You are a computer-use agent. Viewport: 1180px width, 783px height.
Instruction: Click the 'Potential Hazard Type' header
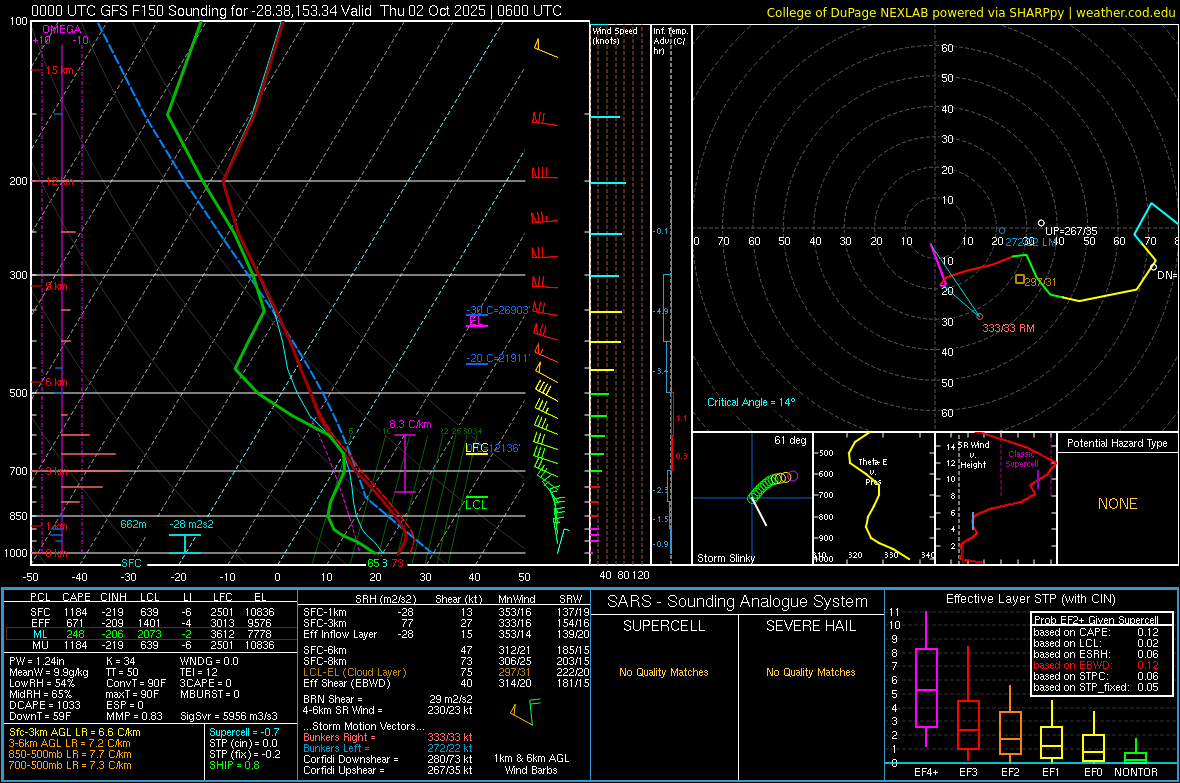[x=1117, y=443]
